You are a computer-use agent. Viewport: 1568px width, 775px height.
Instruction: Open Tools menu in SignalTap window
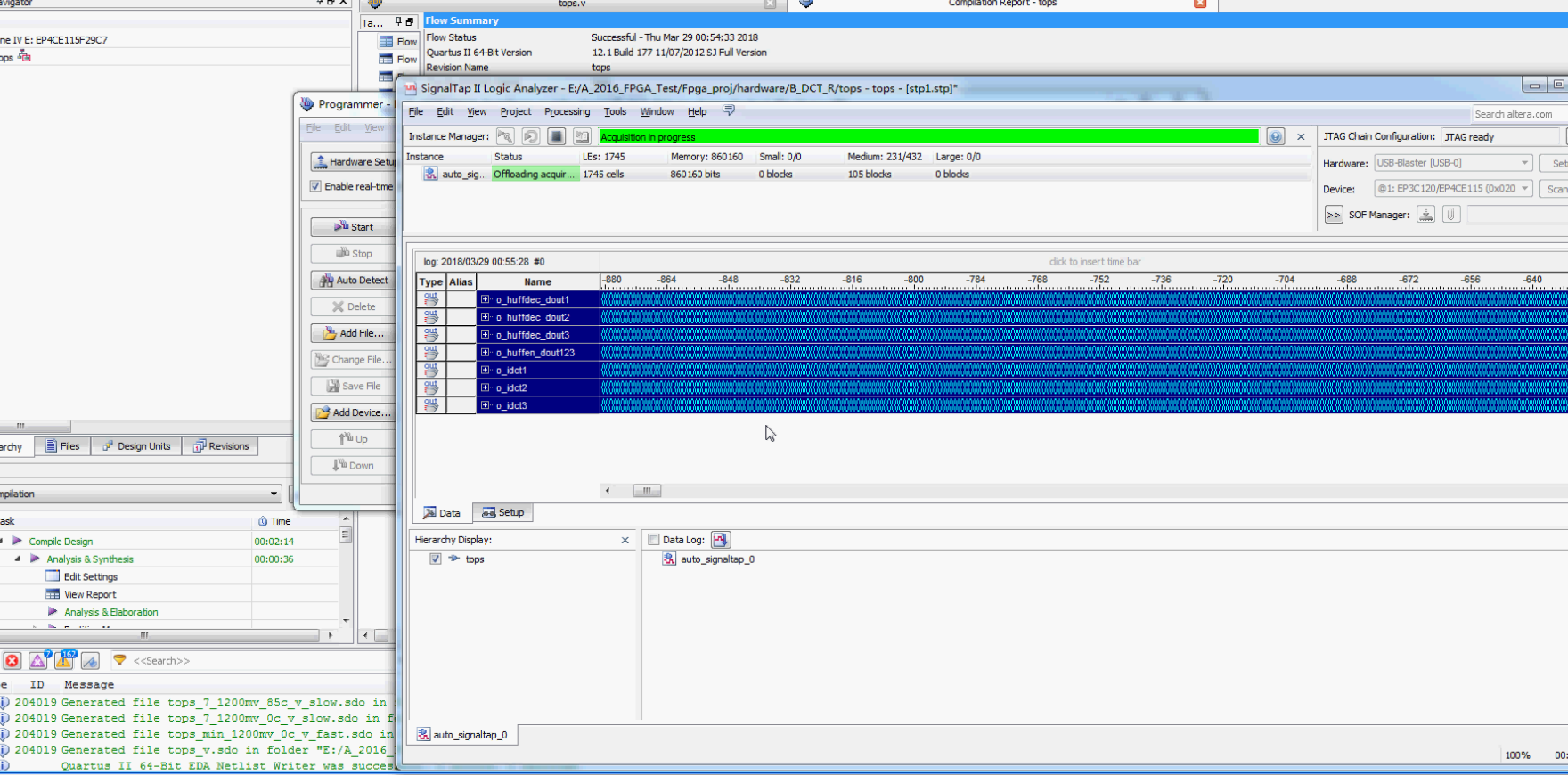(x=615, y=111)
